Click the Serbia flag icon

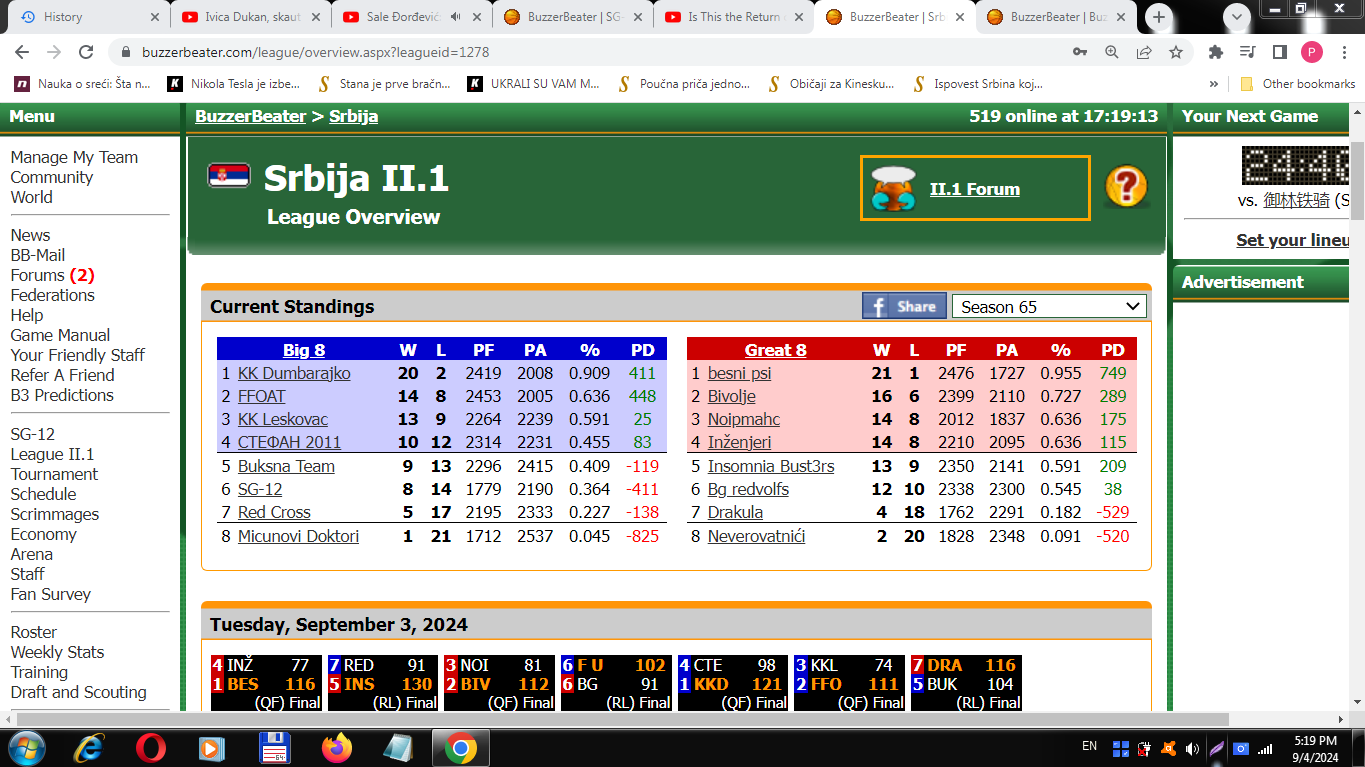(x=229, y=175)
